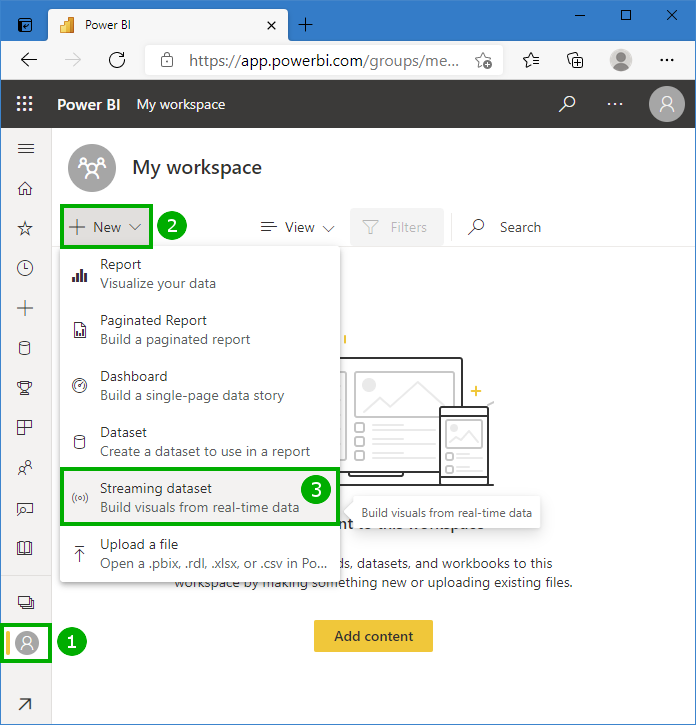Click the browser back arrow

click(29, 60)
